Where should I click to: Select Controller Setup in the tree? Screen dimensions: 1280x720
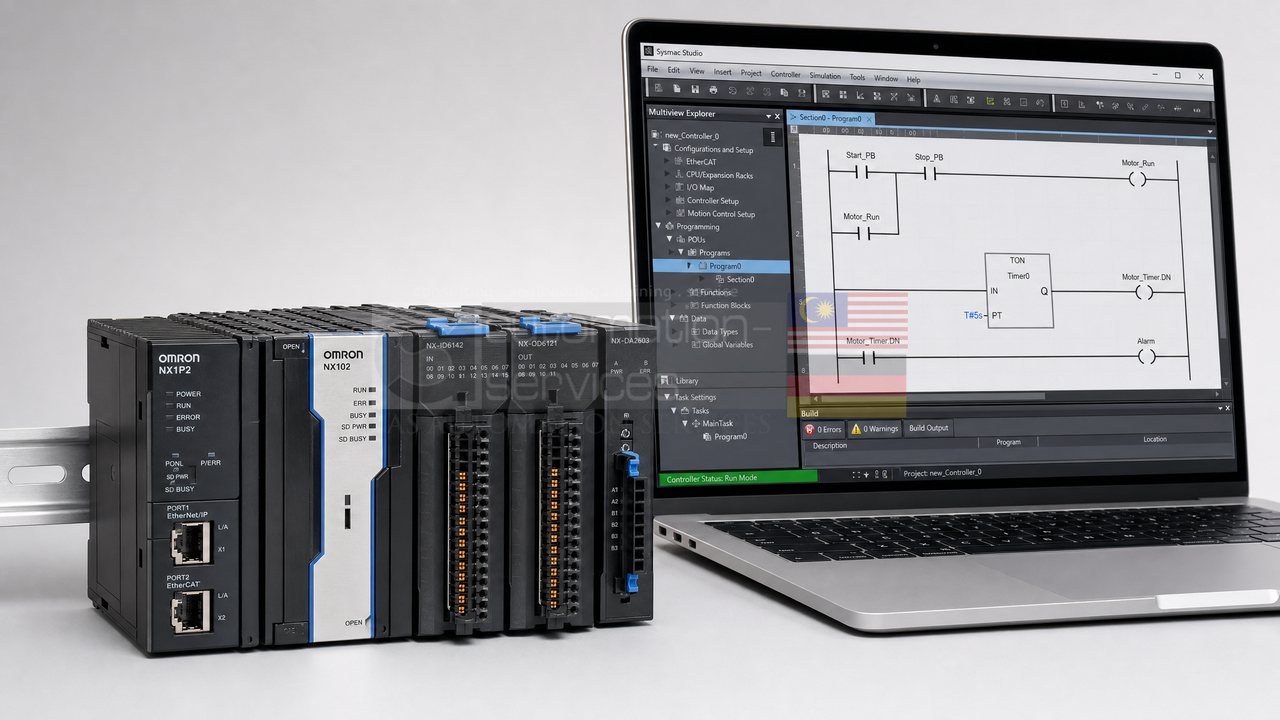(x=713, y=201)
